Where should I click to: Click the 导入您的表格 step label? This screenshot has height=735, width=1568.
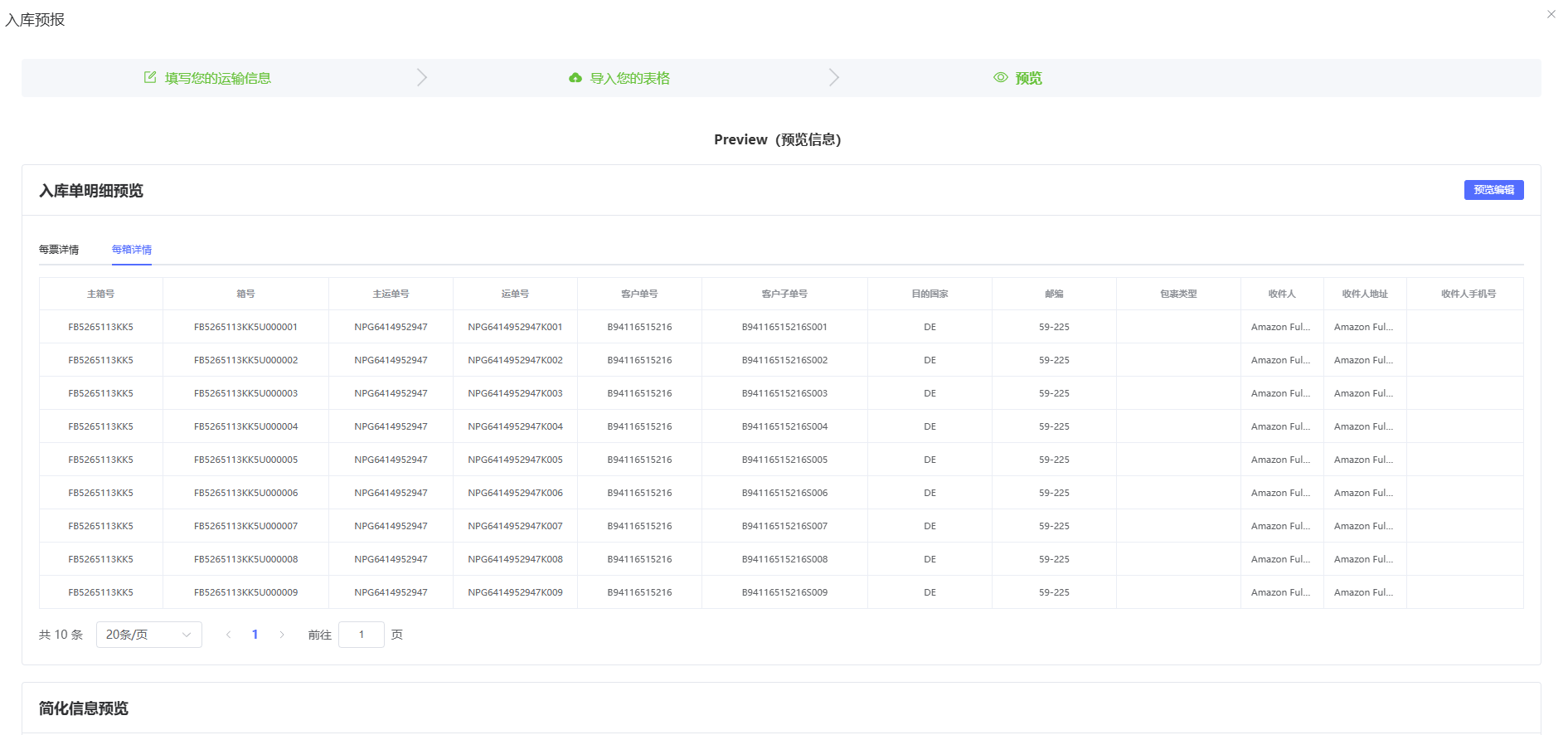(x=629, y=78)
